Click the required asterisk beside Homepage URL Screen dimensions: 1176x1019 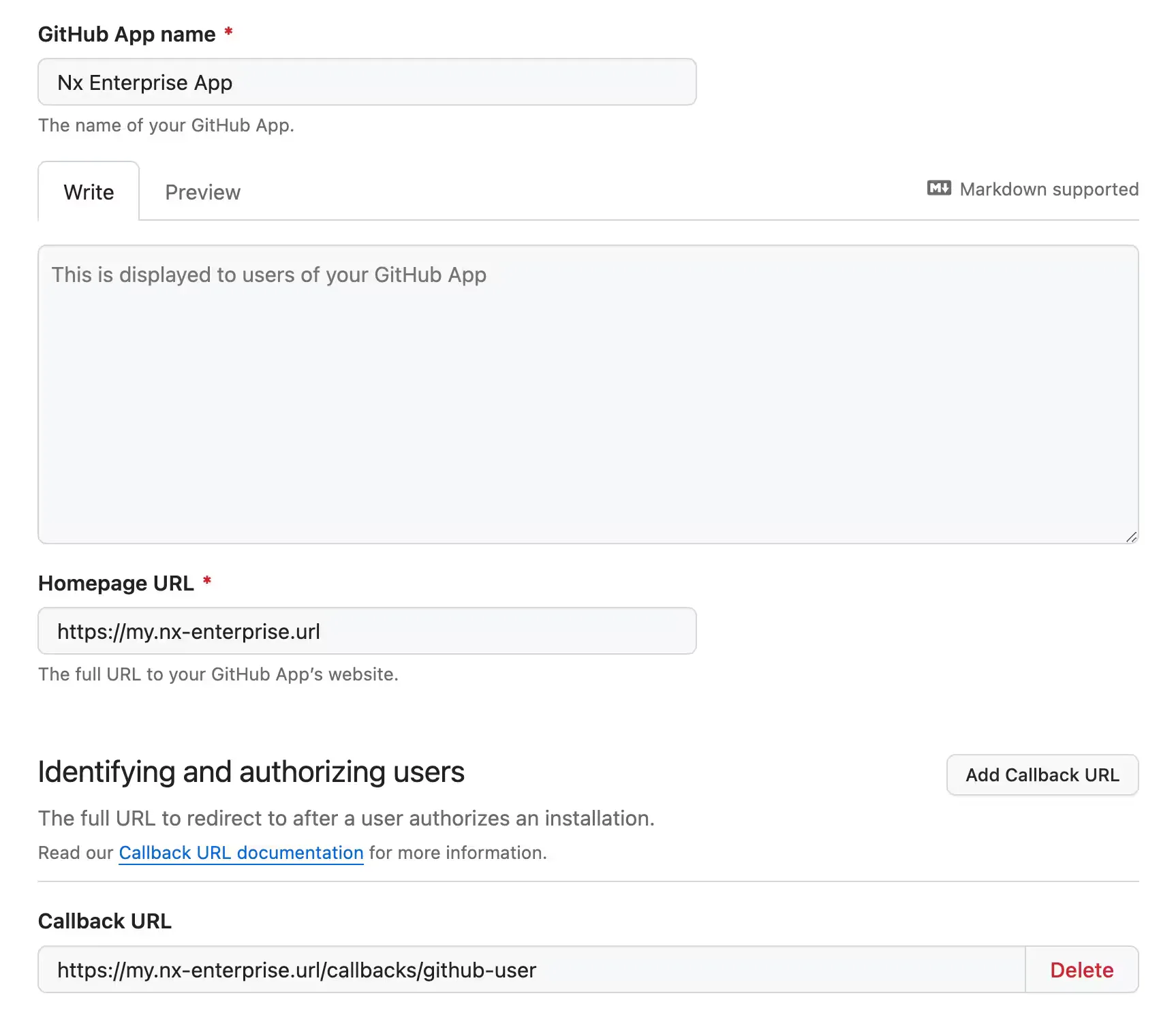coord(207,581)
